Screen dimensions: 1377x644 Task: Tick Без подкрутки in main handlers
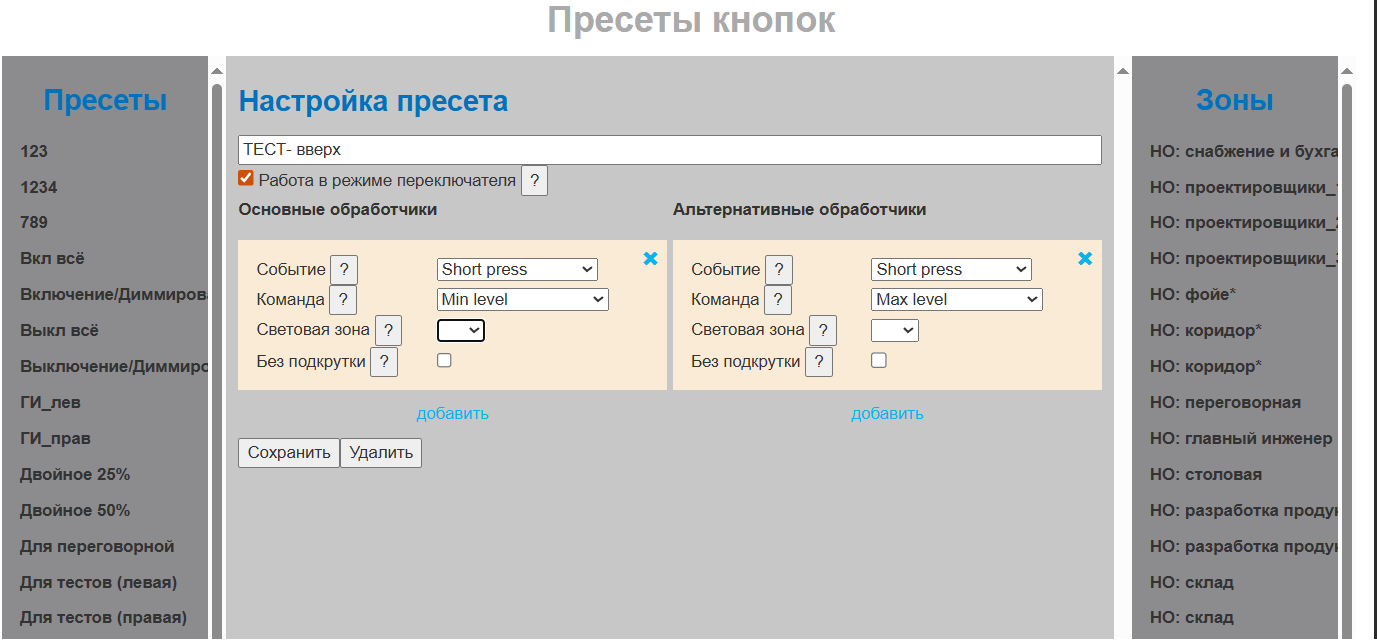pyautogui.click(x=444, y=361)
